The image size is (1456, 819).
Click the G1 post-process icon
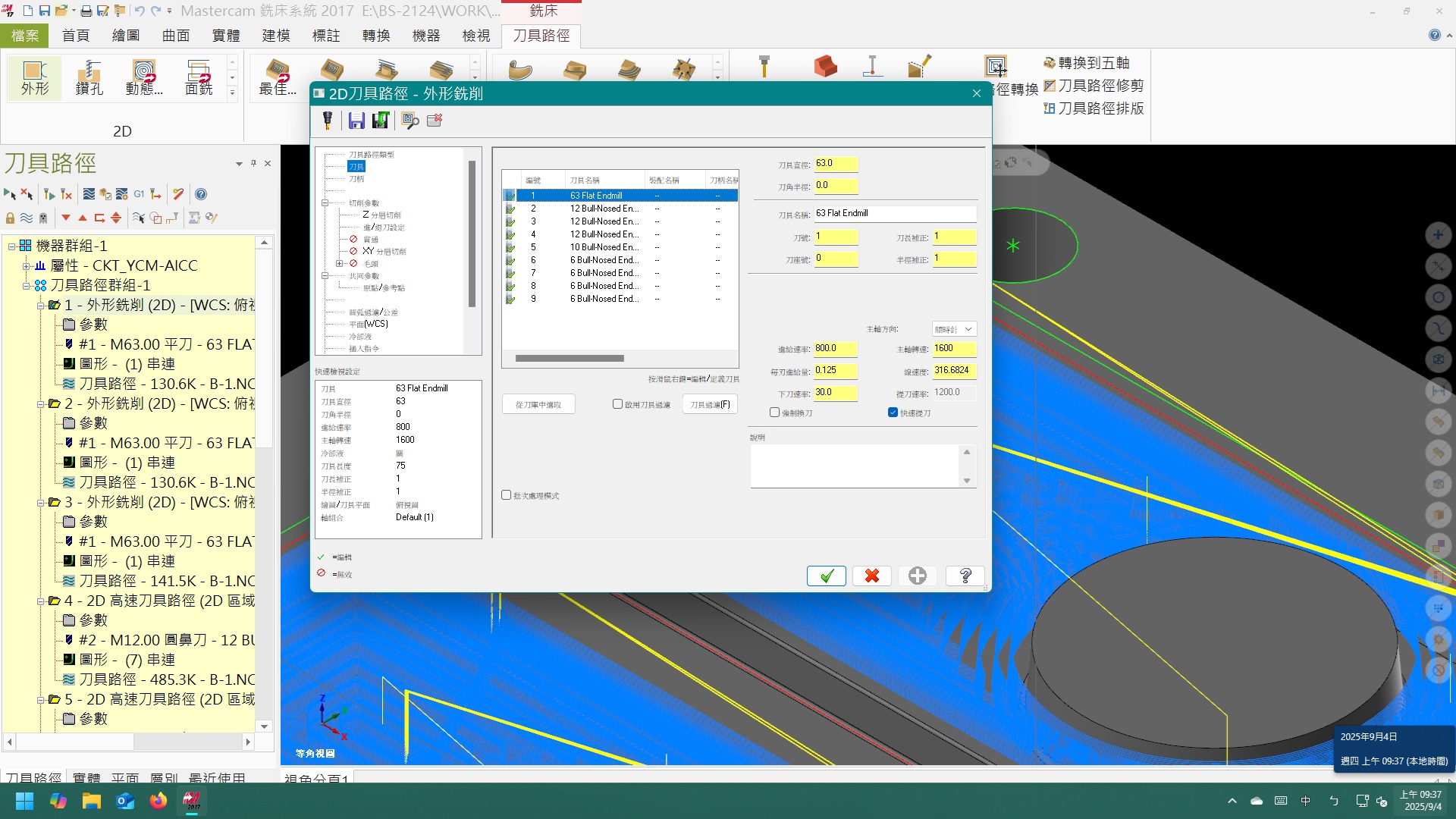tap(139, 194)
